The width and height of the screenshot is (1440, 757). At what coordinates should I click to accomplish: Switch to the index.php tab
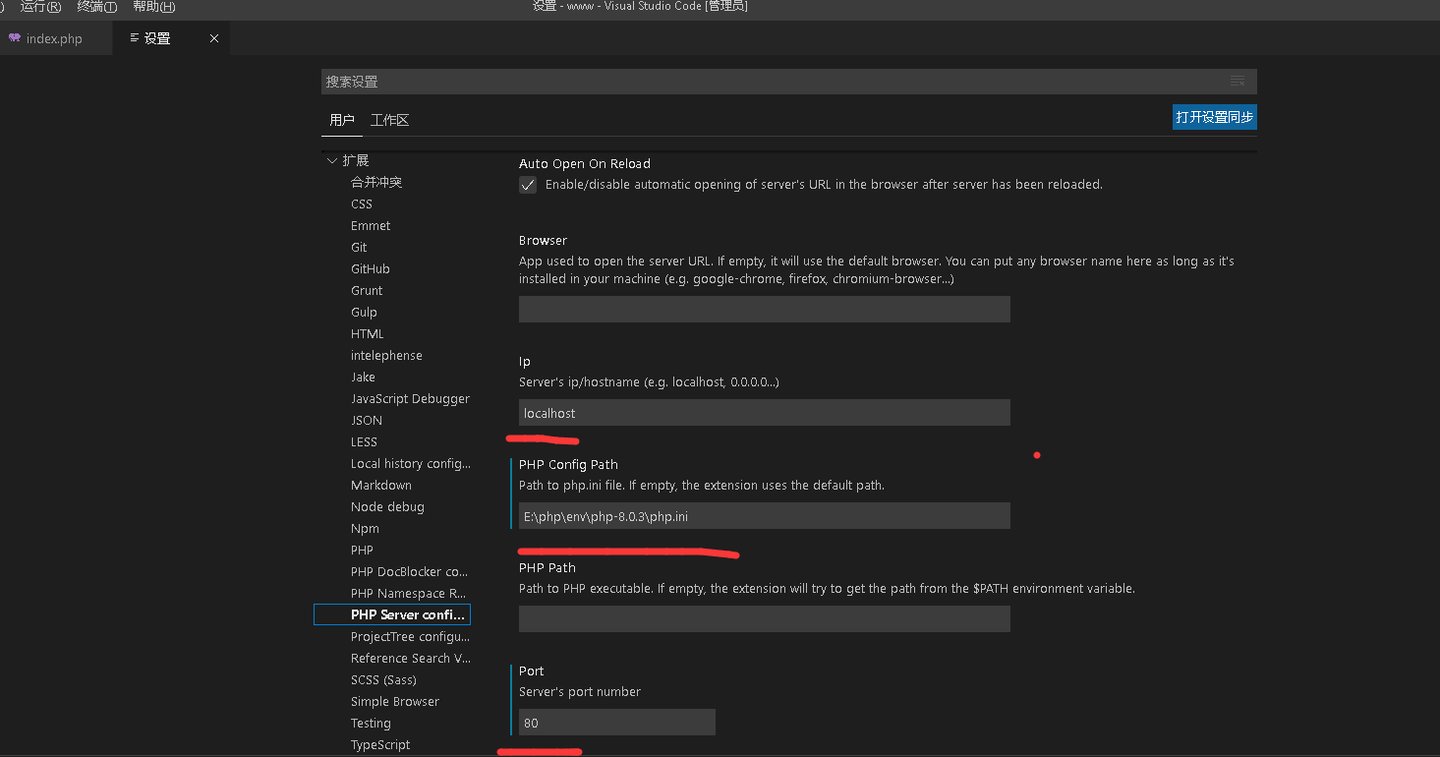tap(54, 38)
